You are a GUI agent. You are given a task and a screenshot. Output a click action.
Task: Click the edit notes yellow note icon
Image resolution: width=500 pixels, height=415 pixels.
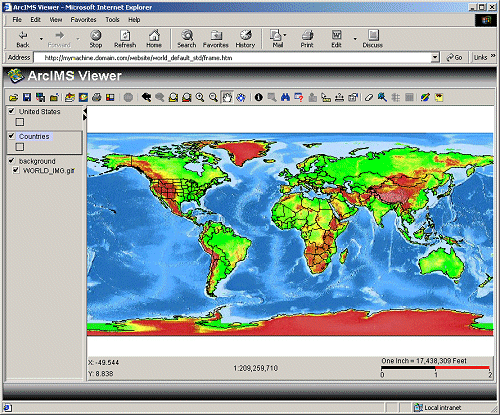click(439, 98)
